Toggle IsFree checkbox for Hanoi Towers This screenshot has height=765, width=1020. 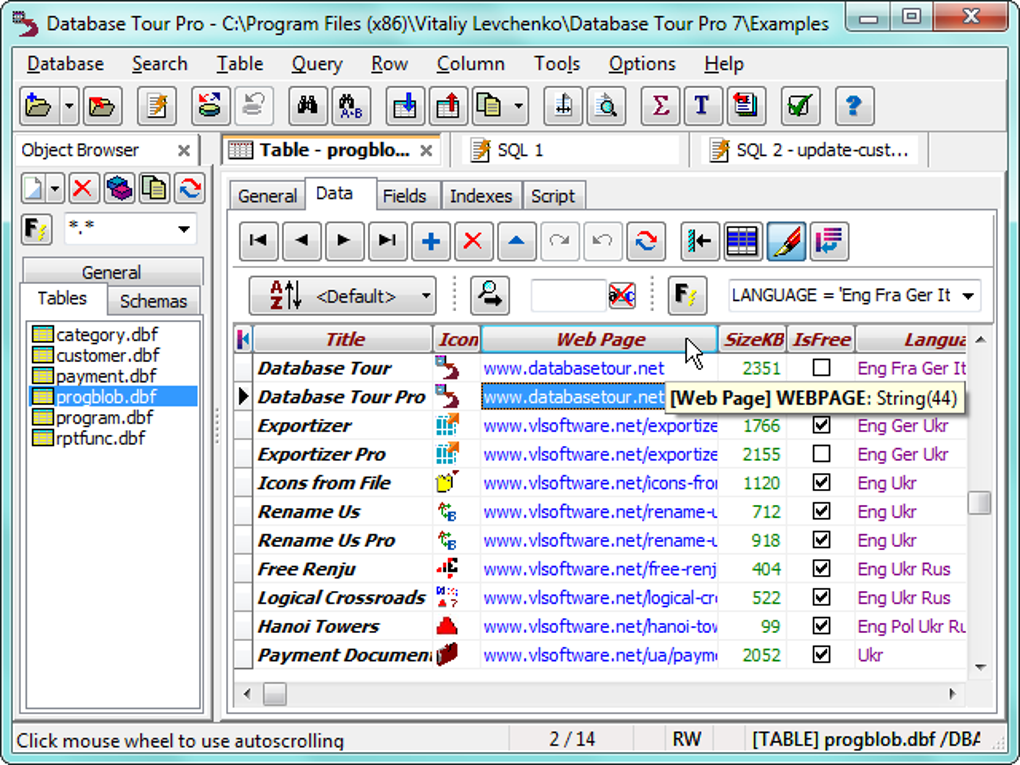coord(822,626)
